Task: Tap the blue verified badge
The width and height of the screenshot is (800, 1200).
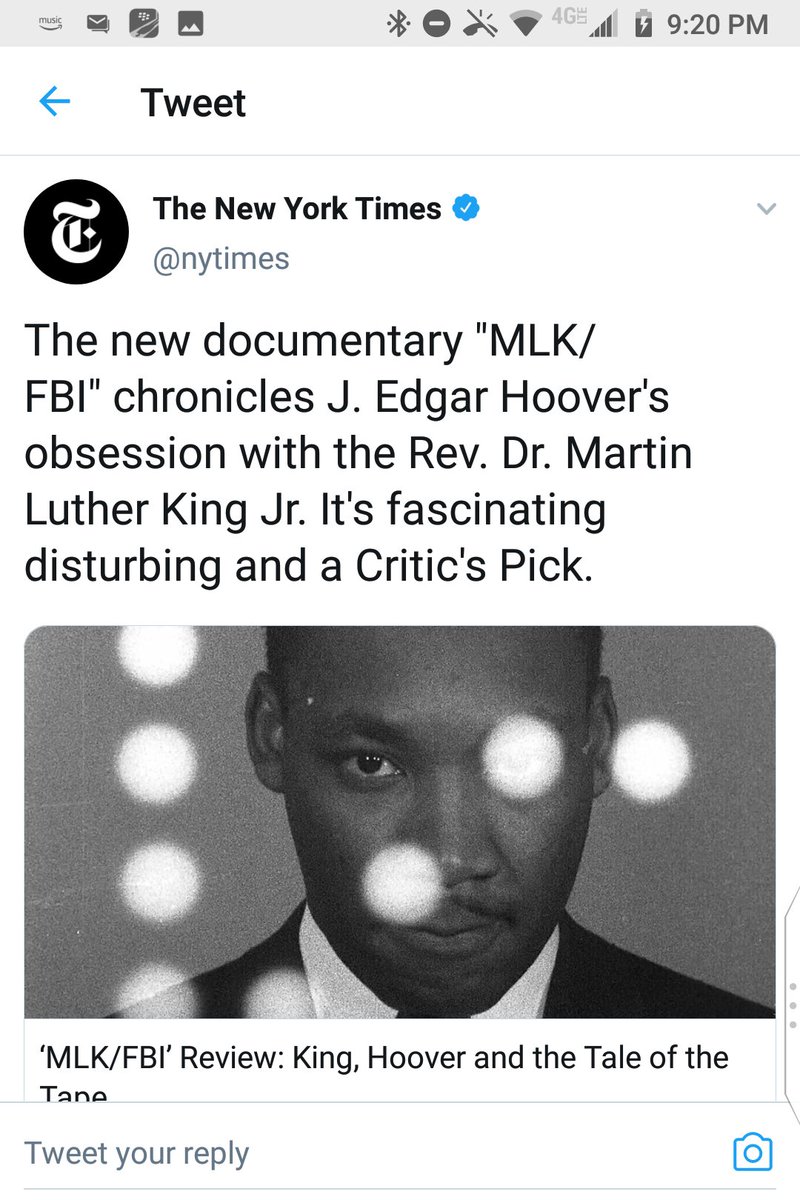Action: click(x=467, y=209)
